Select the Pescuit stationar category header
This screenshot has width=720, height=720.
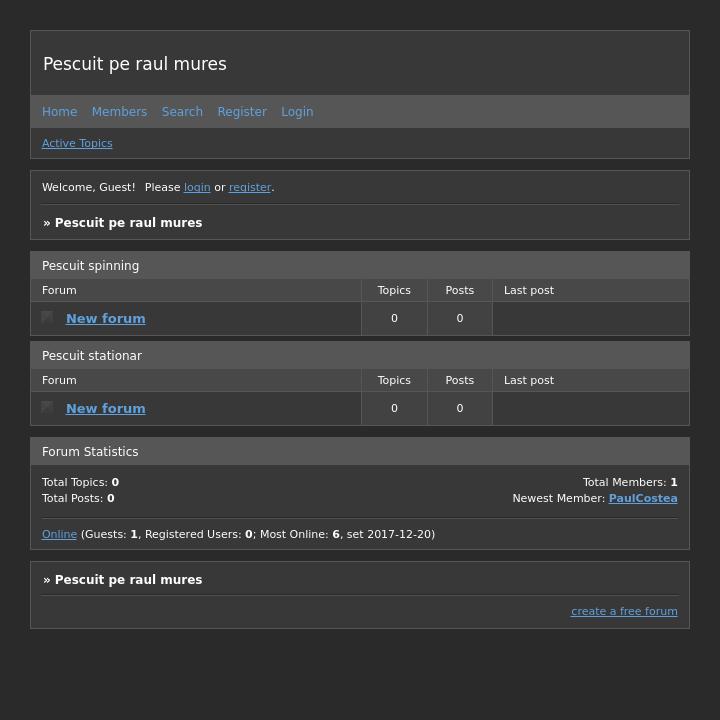point(92,356)
